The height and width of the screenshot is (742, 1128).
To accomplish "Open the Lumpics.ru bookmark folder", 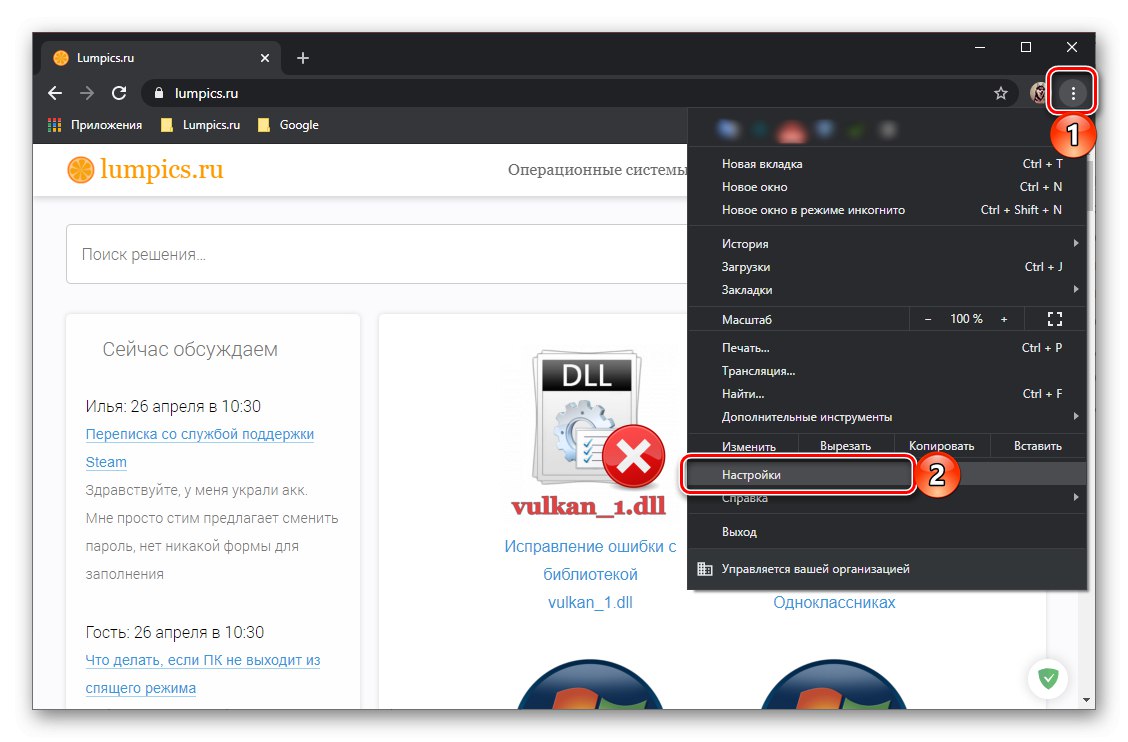I will (x=200, y=125).
